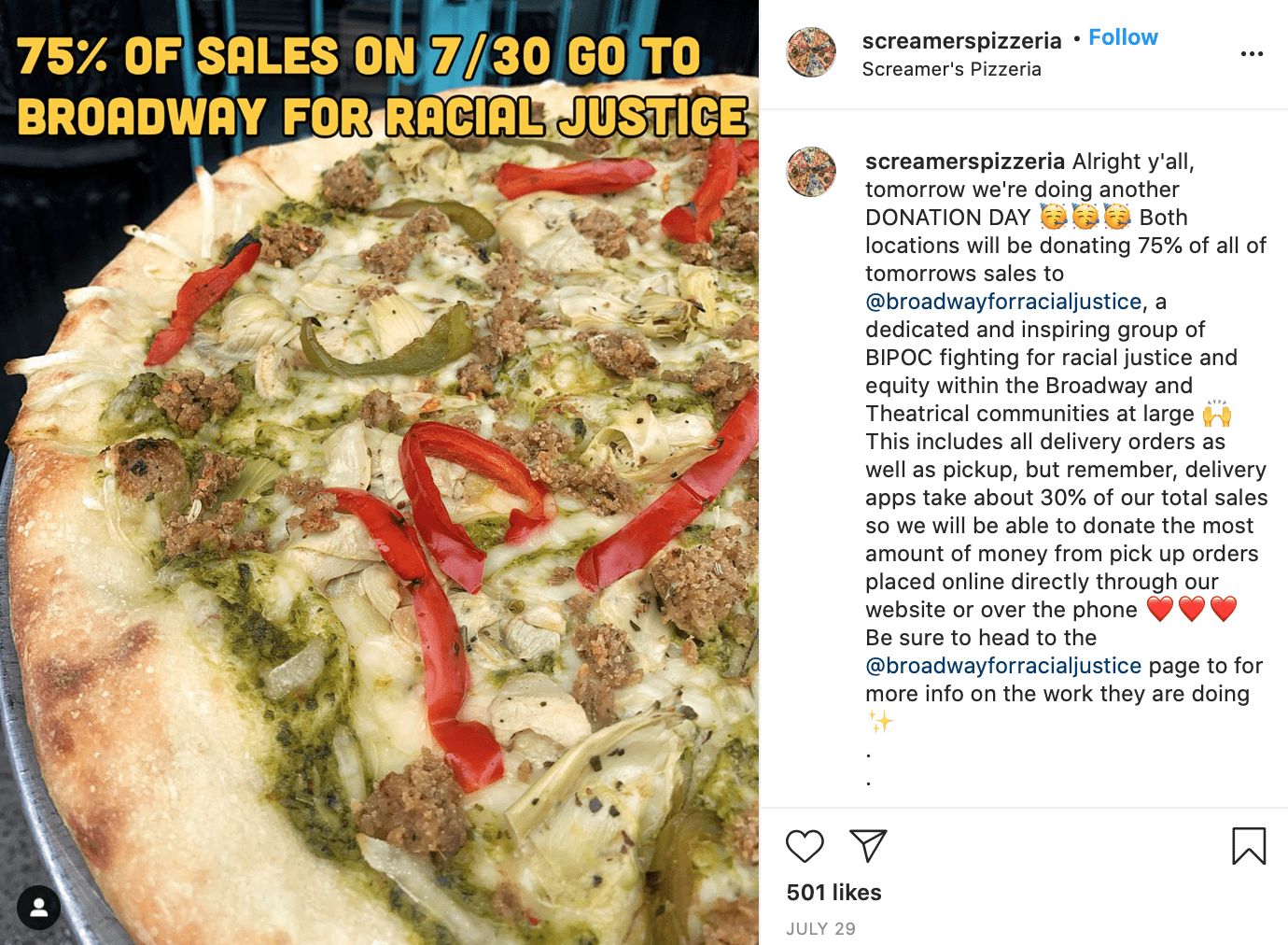Open screamerspizzeria username in the header

click(x=961, y=40)
